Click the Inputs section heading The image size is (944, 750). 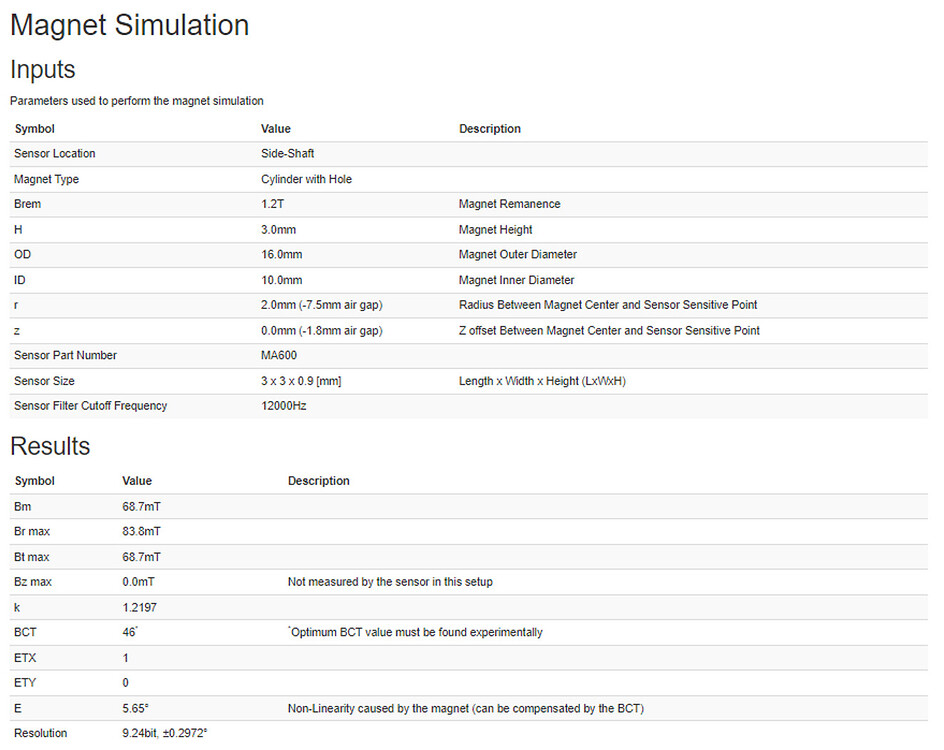tap(43, 69)
